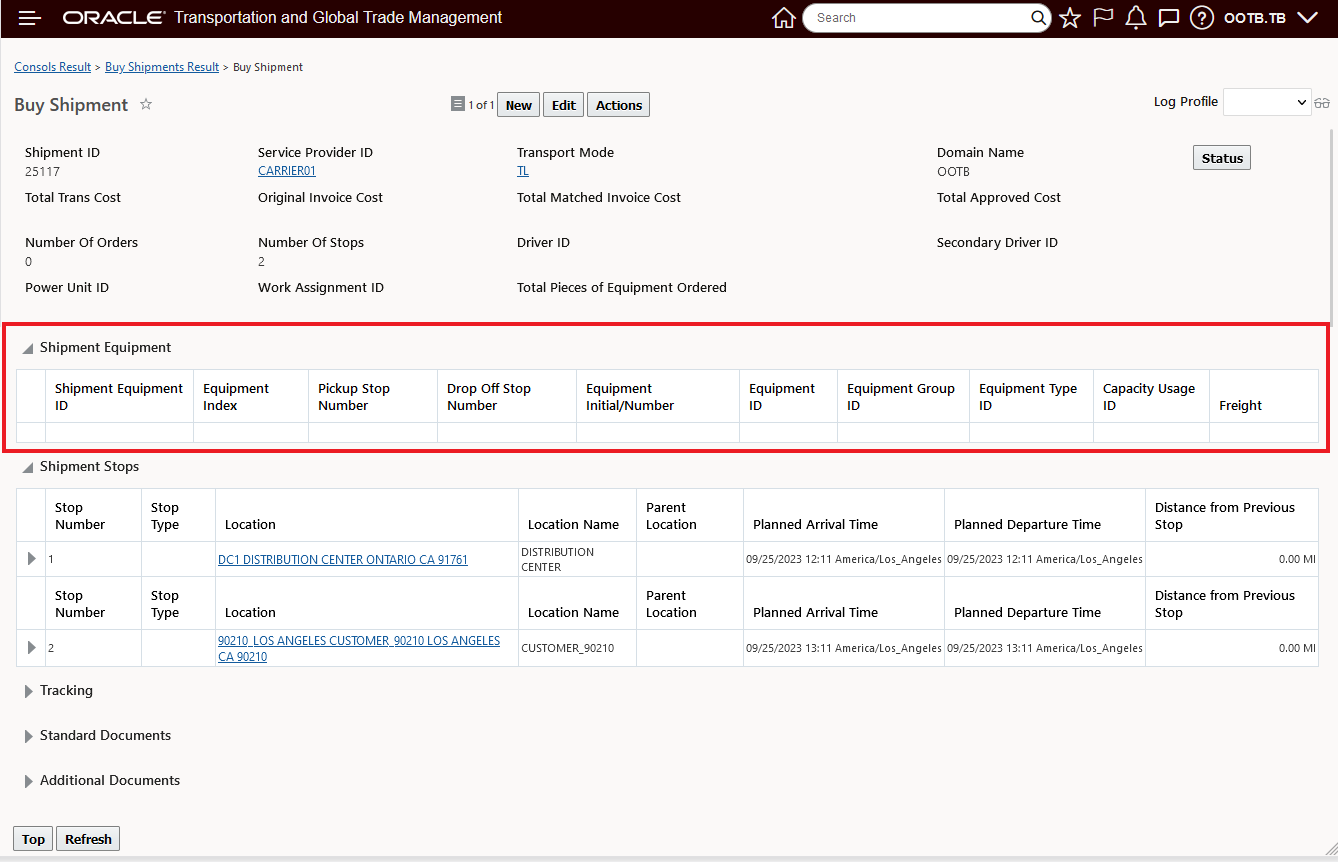Expand the Standard Documents section
Image resolution: width=1338 pixels, height=862 pixels.
(x=28, y=736)
